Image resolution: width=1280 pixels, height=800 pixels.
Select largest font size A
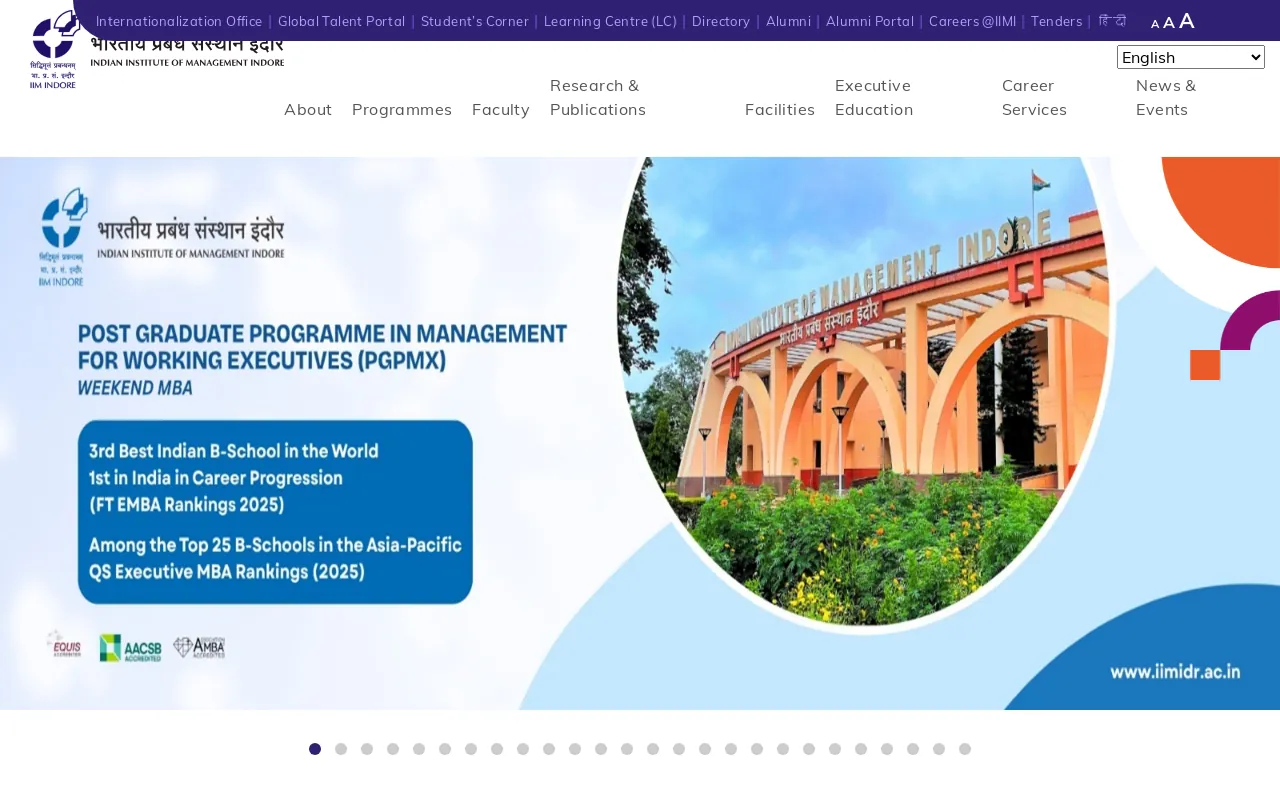click(x=1187, y=21)
